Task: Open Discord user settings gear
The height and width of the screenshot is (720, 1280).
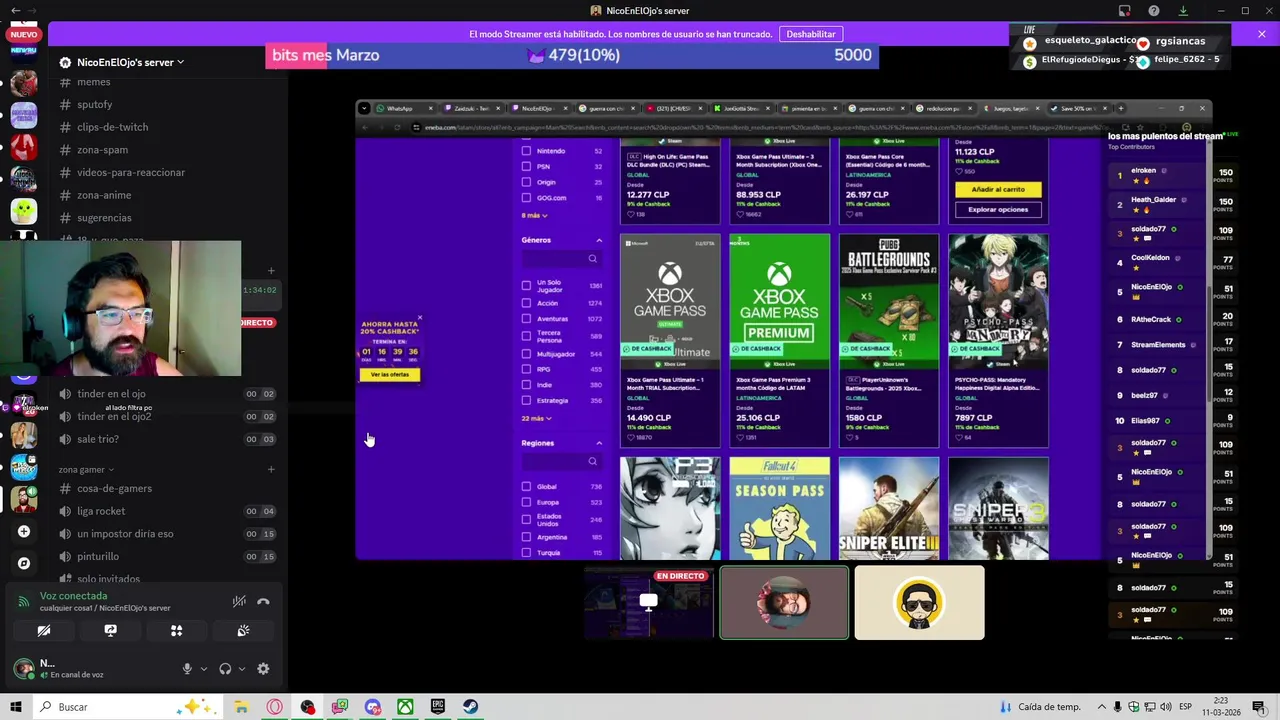Action: [263, 669]
